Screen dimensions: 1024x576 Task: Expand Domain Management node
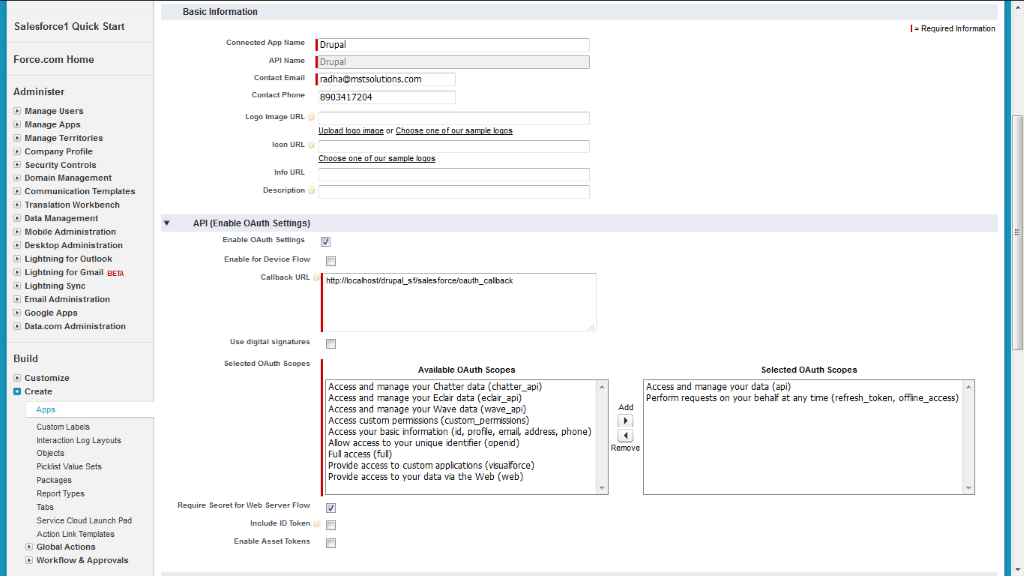[17, 178]
